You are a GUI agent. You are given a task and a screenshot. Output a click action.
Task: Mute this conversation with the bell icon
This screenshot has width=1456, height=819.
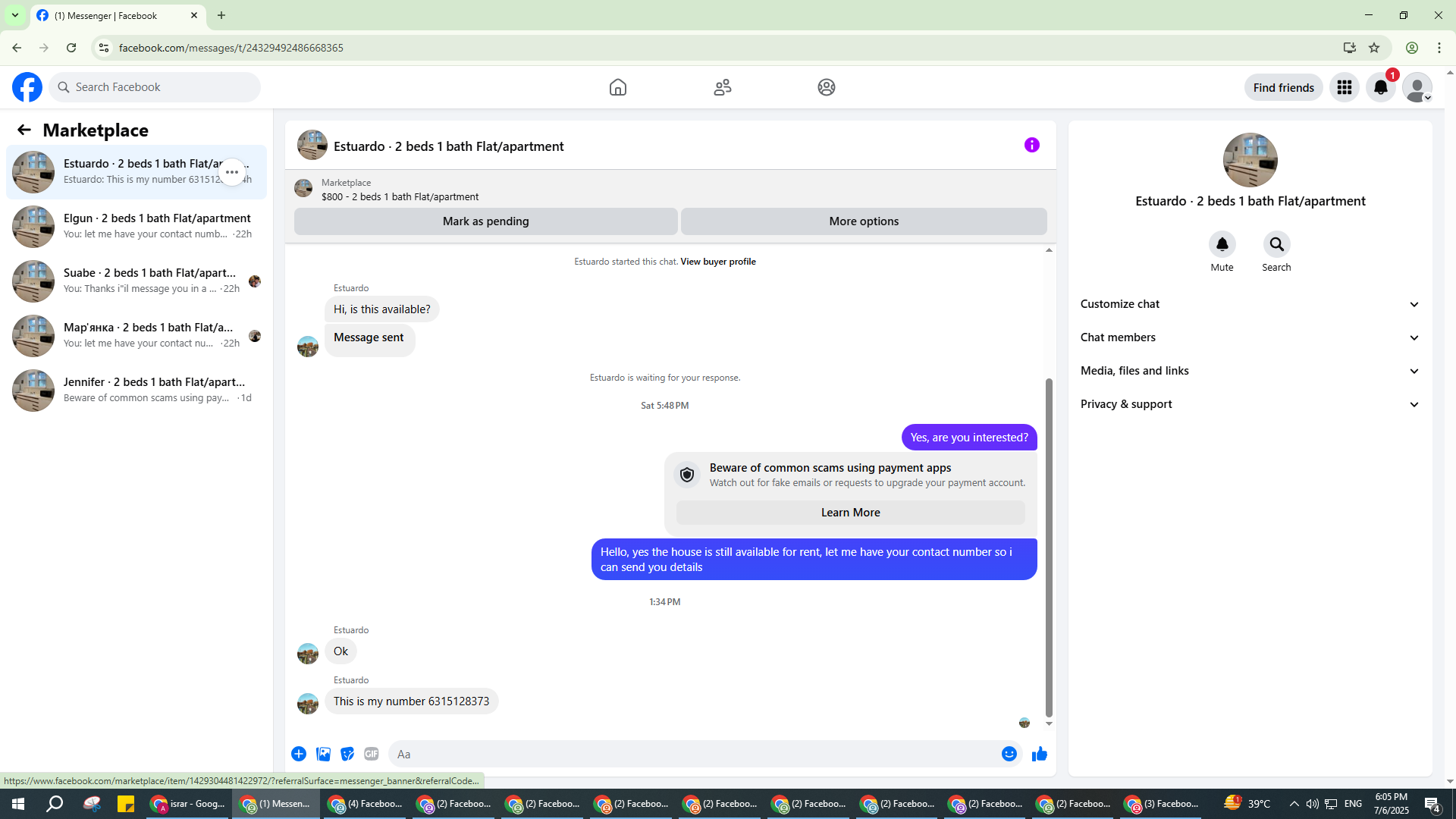pyautogui.click(x=1222, y=244)
